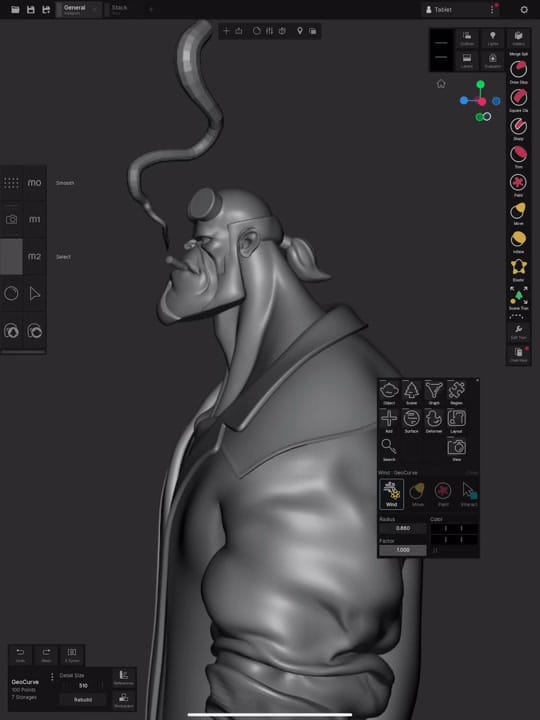Click the Factor slider showing 1.000

[x=403, y=550]
